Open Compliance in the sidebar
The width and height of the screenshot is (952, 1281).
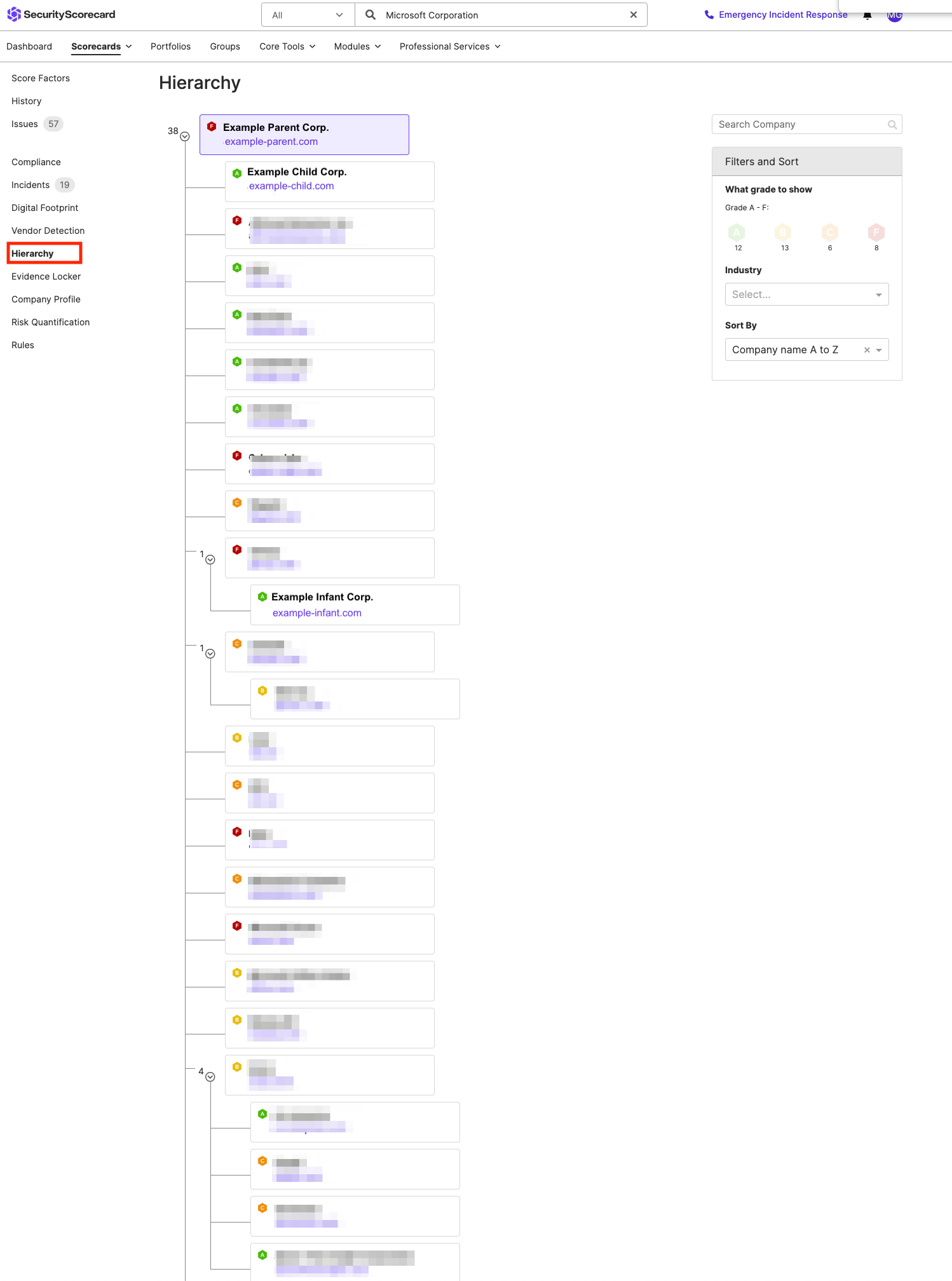pos(36,162)
